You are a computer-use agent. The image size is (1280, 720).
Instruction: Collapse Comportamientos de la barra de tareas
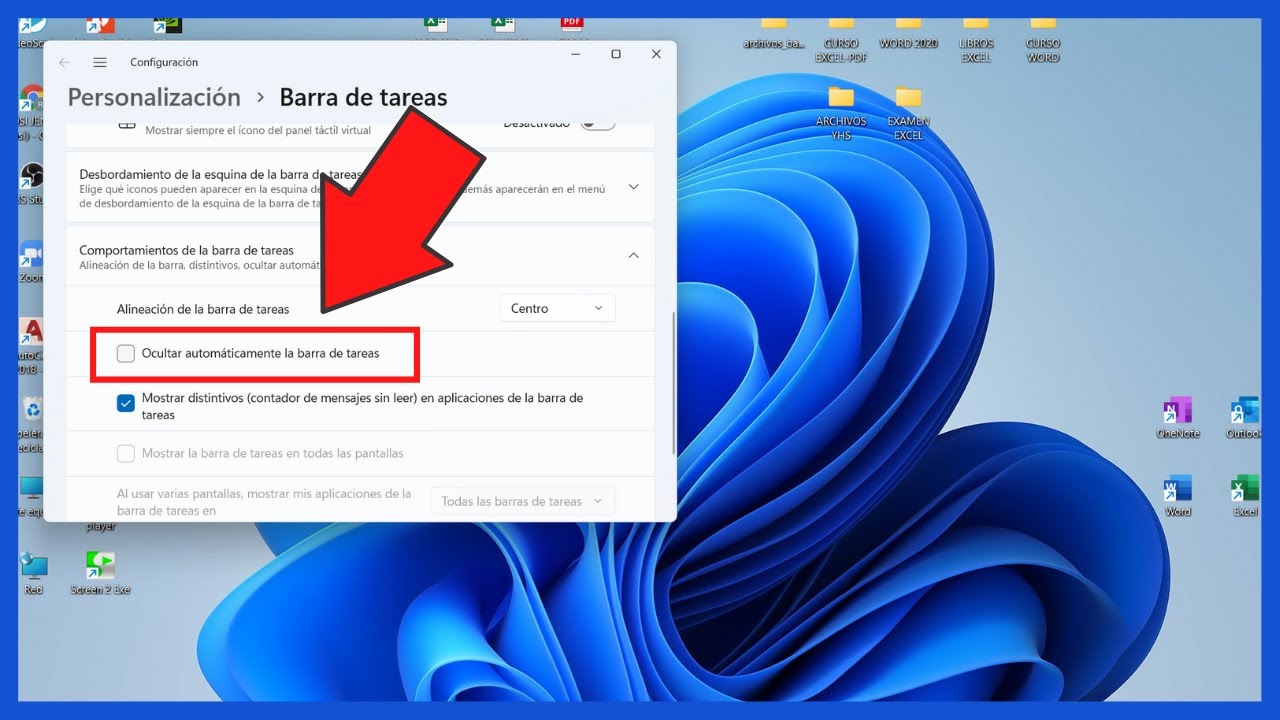pos(633,255)
